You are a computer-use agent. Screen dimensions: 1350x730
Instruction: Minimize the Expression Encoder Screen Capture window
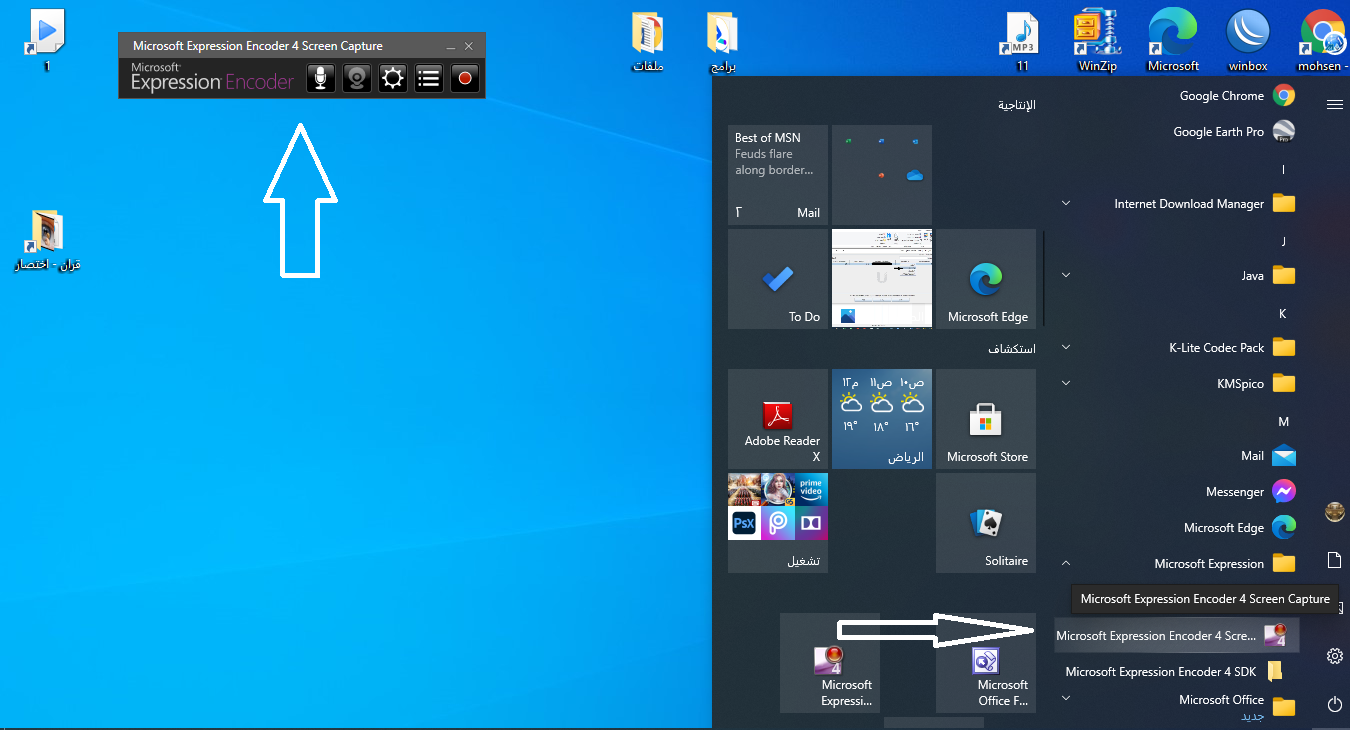(451, 46)
